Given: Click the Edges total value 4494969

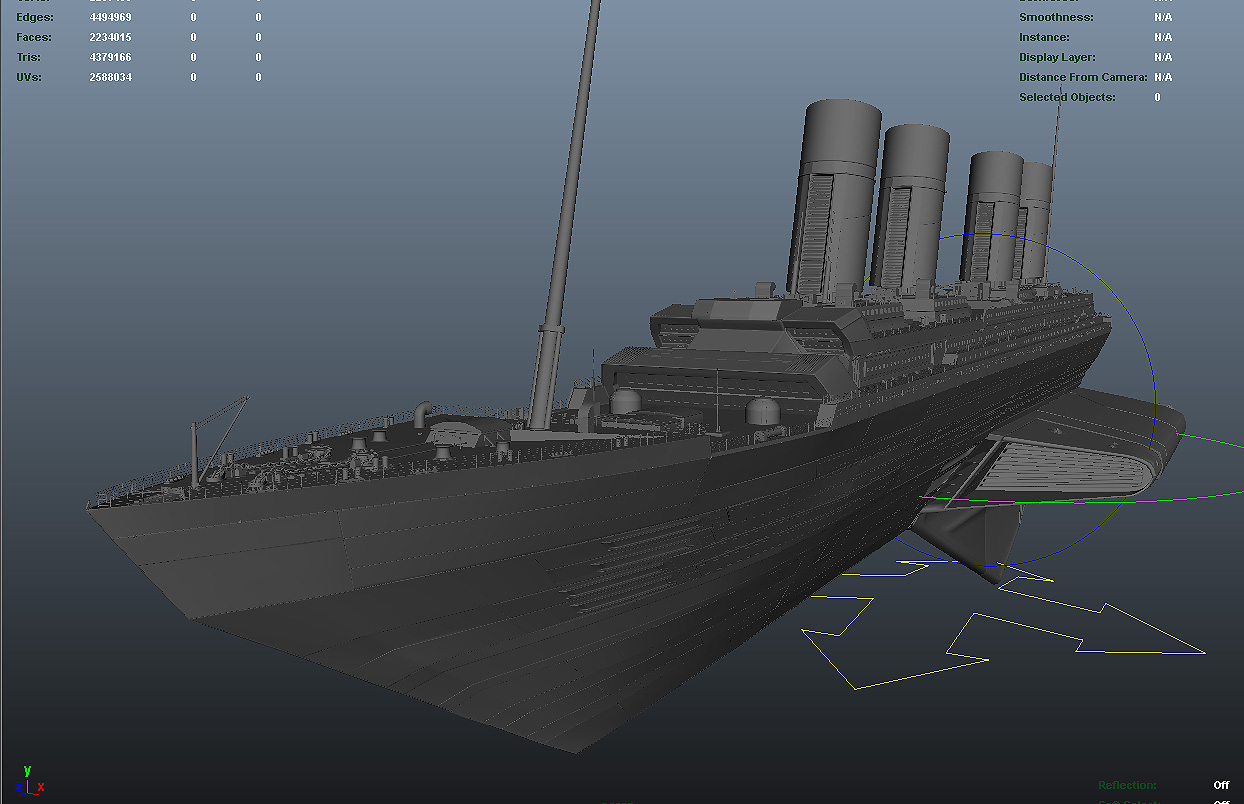Looking at the screenshot, I should (110, 17).
